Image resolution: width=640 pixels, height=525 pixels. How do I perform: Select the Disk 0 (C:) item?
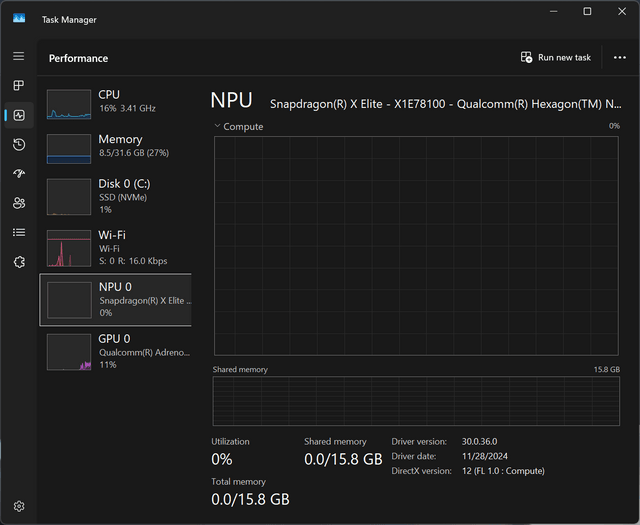(116, 196)
